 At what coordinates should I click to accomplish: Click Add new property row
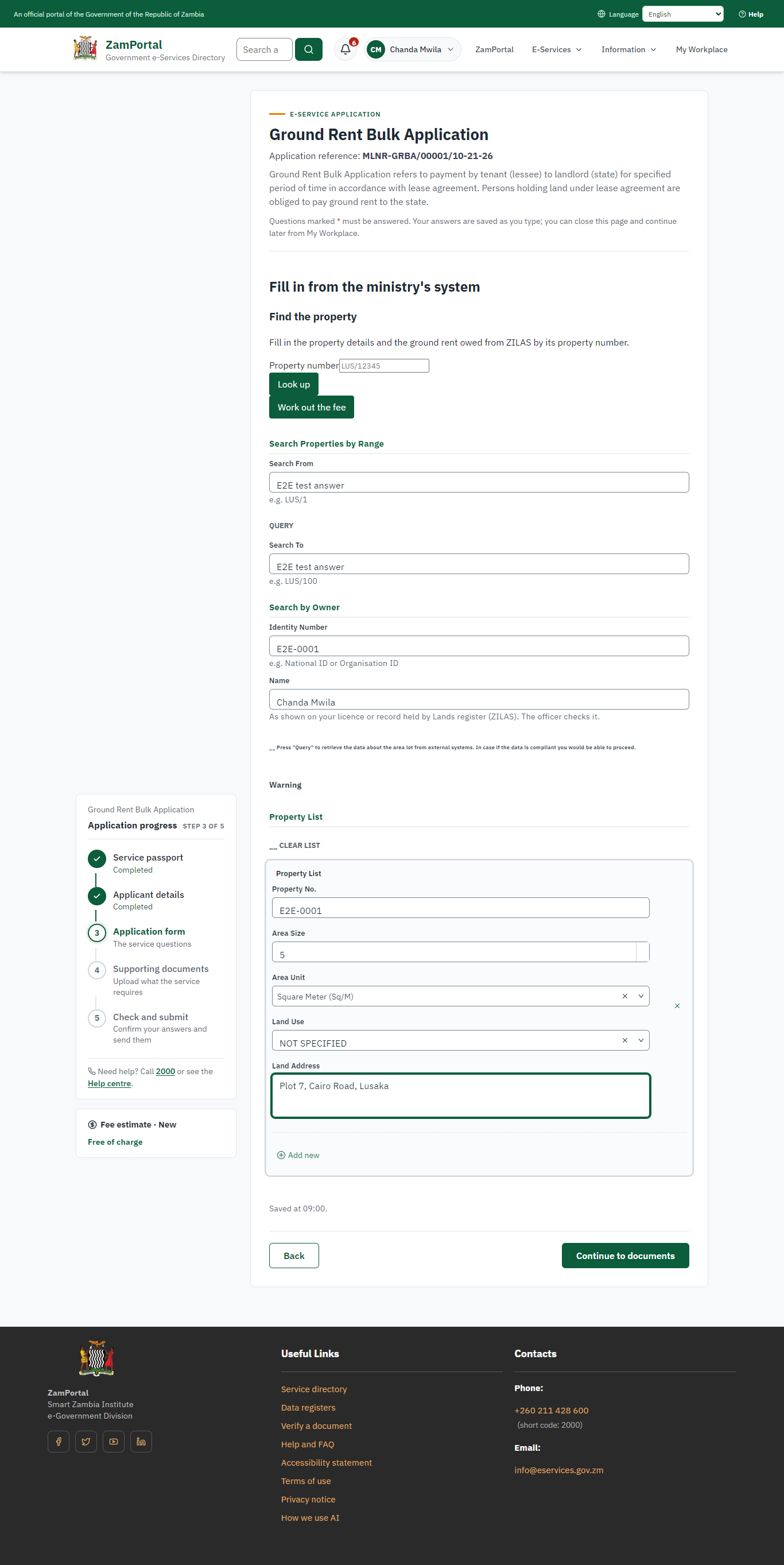(298, 1155)
